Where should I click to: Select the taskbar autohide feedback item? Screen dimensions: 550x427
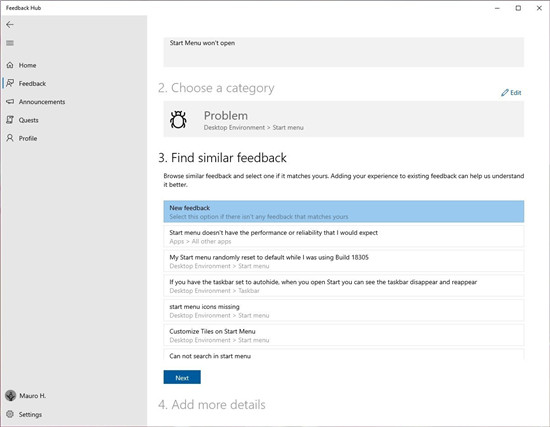tap(344, 286)
